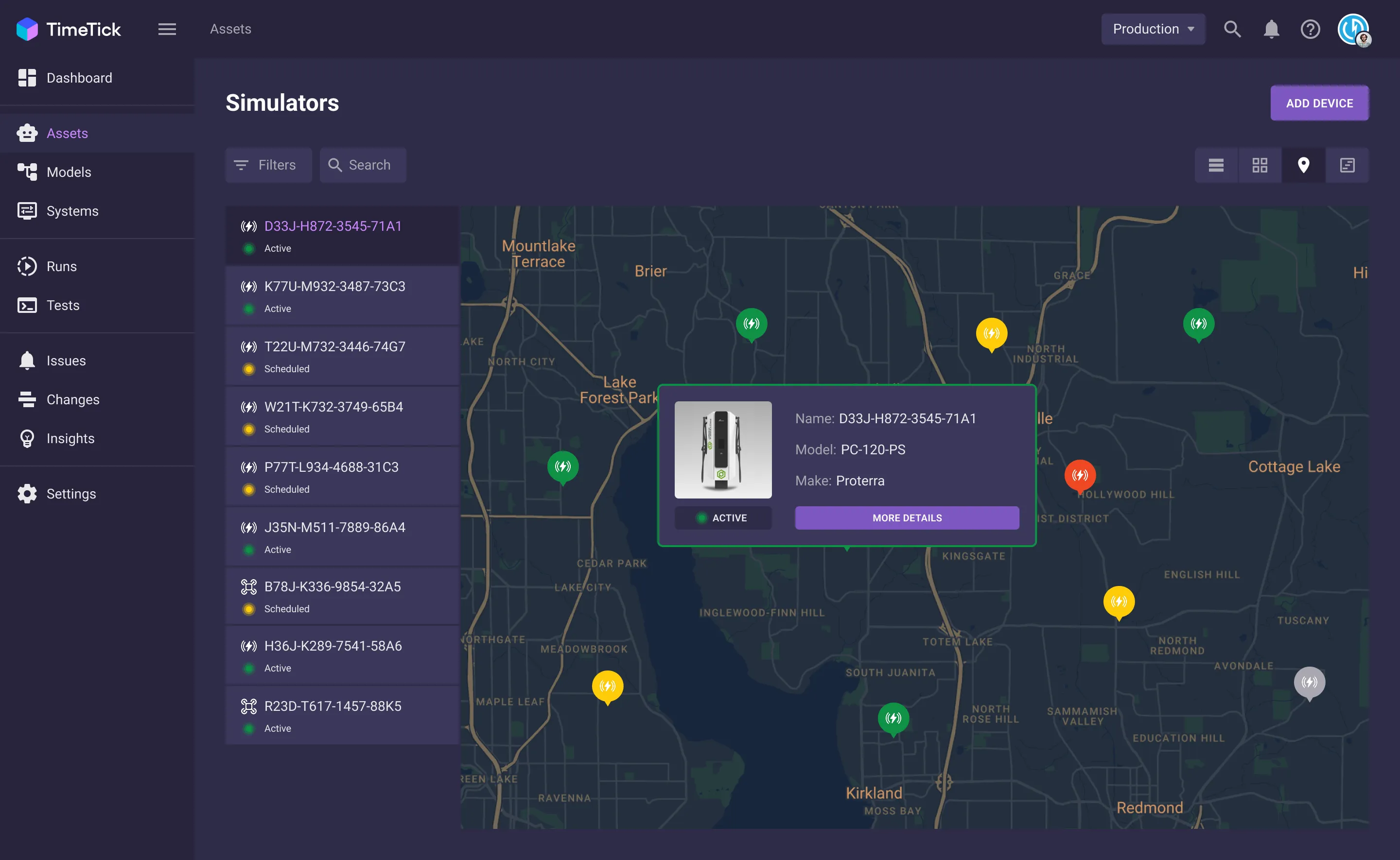The height and width of the screenshot is (860, 1400).
Task: Select device P77T-L934-4688-31C3
Action: coord(342,477)
